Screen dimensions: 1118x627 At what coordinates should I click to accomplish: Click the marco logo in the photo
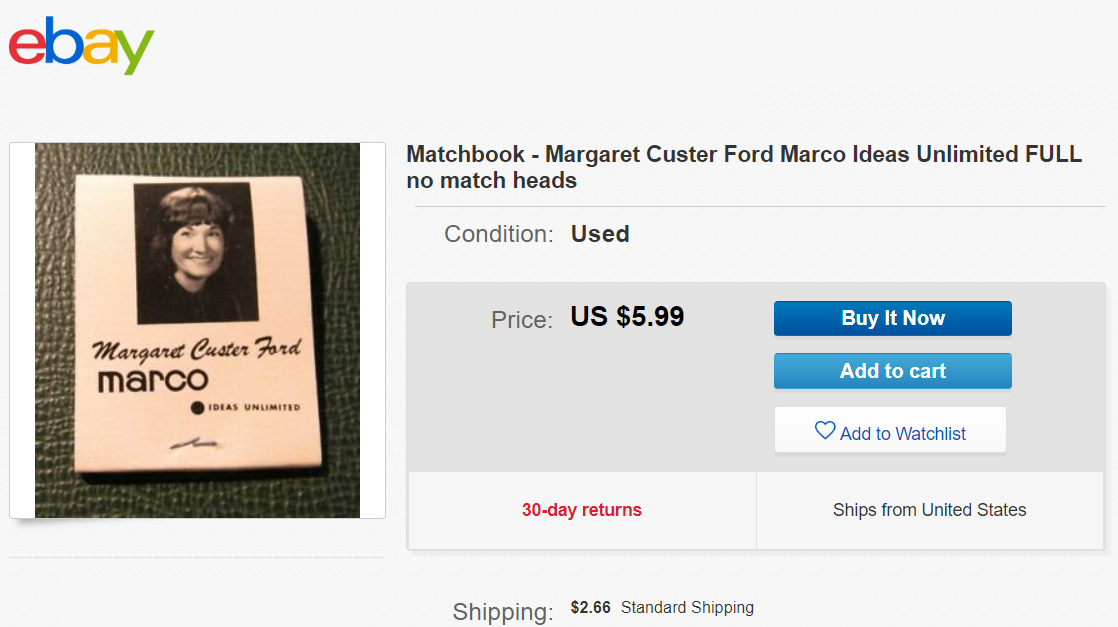tap(153, 380)
